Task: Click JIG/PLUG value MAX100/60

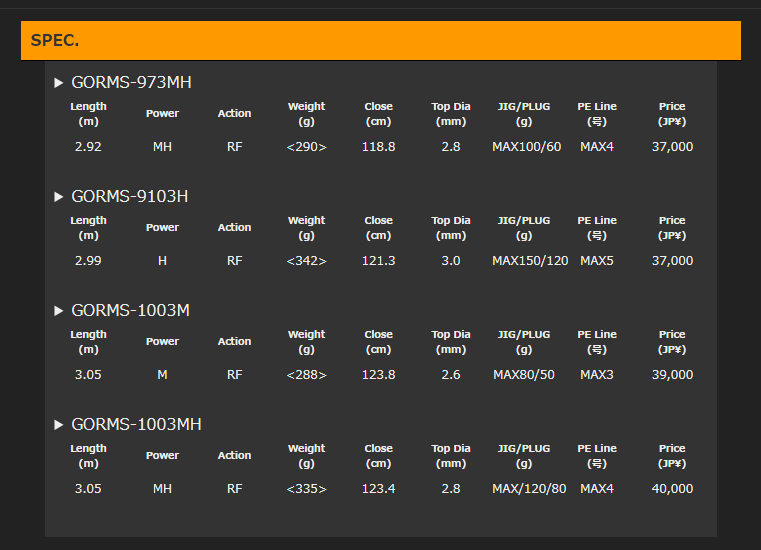Action: [527, 147]
